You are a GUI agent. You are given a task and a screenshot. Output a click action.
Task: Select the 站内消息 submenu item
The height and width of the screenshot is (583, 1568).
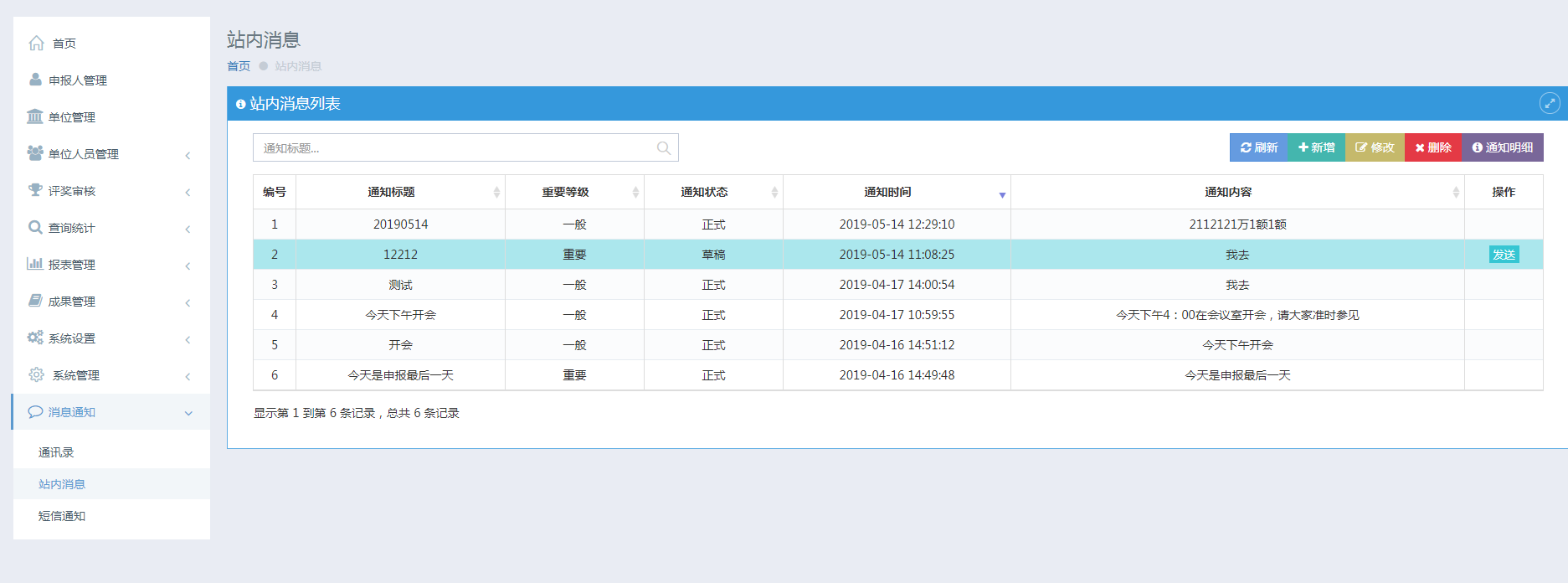click(x=111, y=483)
